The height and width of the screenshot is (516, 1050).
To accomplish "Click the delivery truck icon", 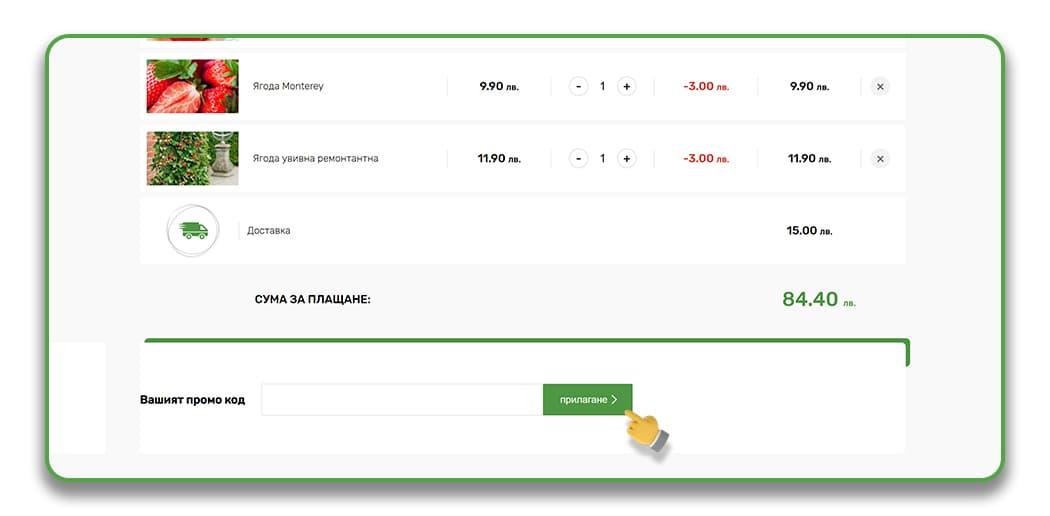I will (193, 231).
